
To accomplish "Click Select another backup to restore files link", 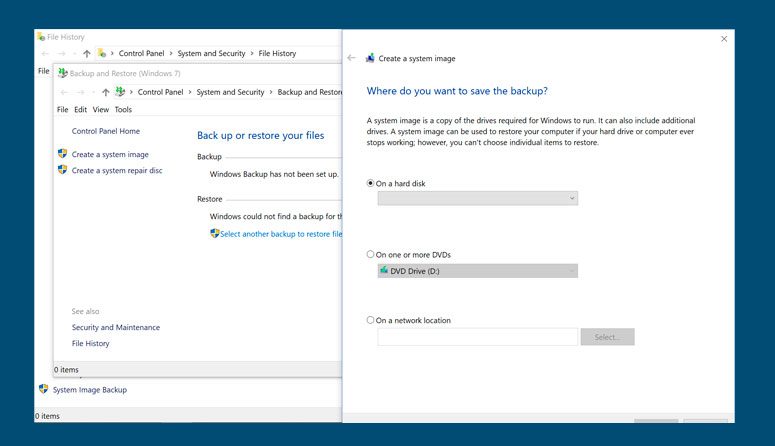I will click(x=281, y=234).
